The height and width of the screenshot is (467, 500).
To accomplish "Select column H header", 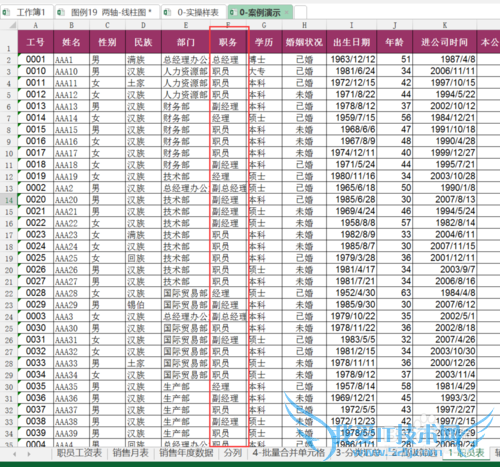I will tap(304, 25).
